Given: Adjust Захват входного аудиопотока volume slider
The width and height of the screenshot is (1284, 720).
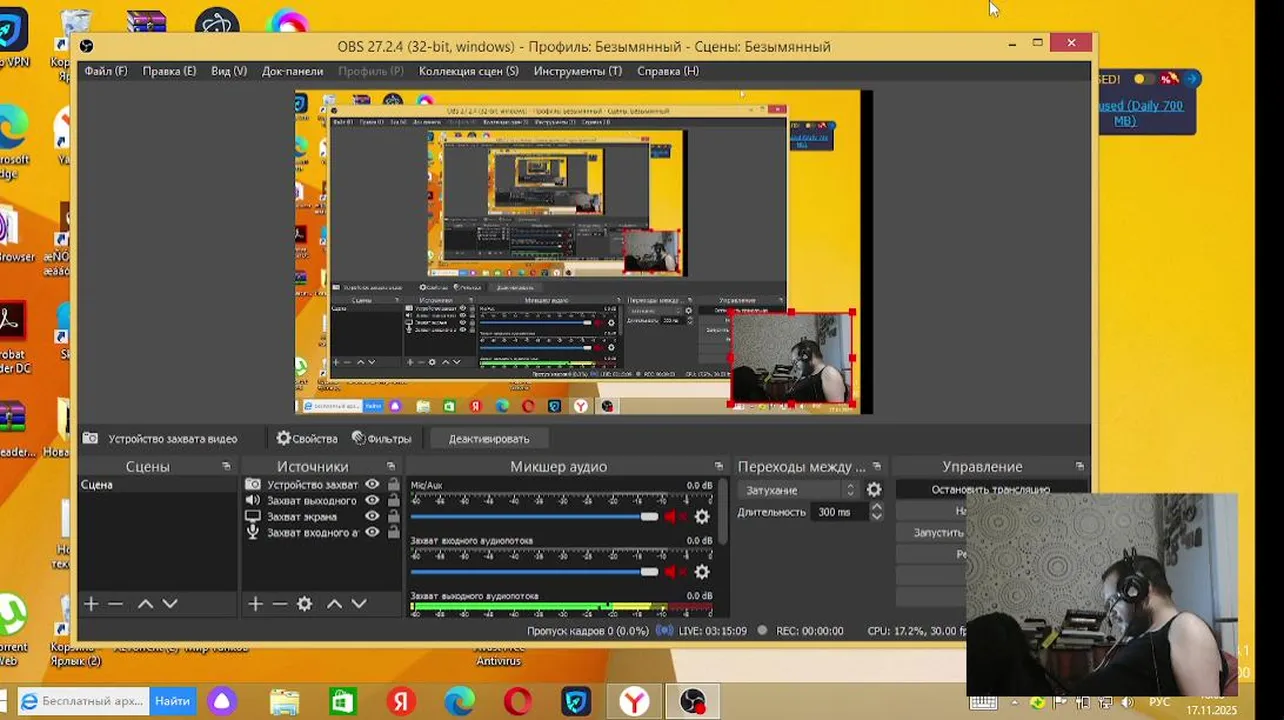Looking at the screenshot, I should 535,572.
